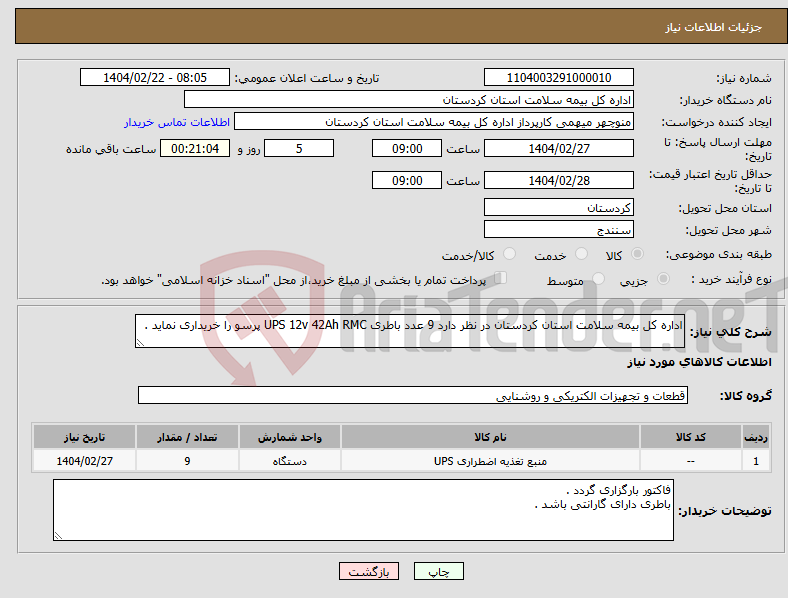Screen dimensions: 788x598
Task: Click the price validity time 09:00 field
Action: point(407,180)
